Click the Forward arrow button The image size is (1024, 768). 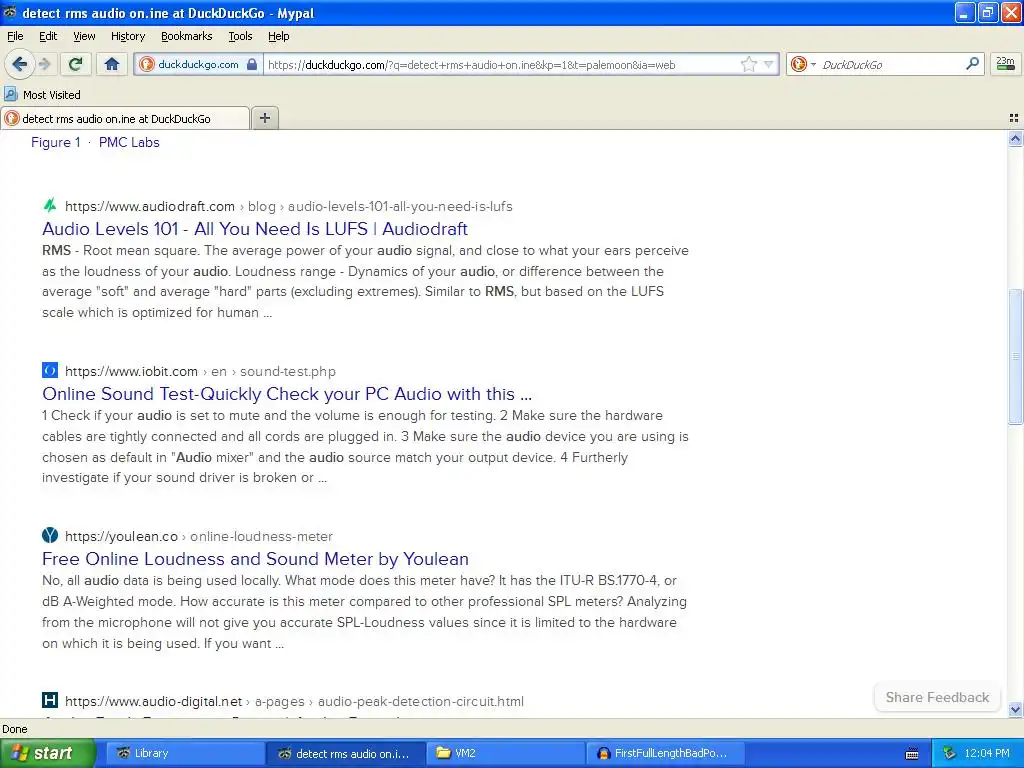coord(44,64)
